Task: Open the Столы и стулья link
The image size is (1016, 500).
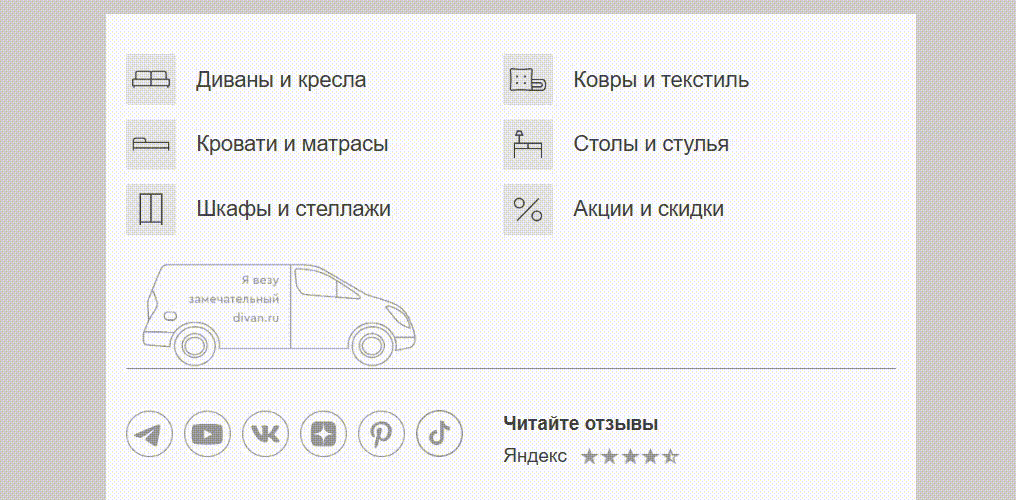Action: pos(651,144)
